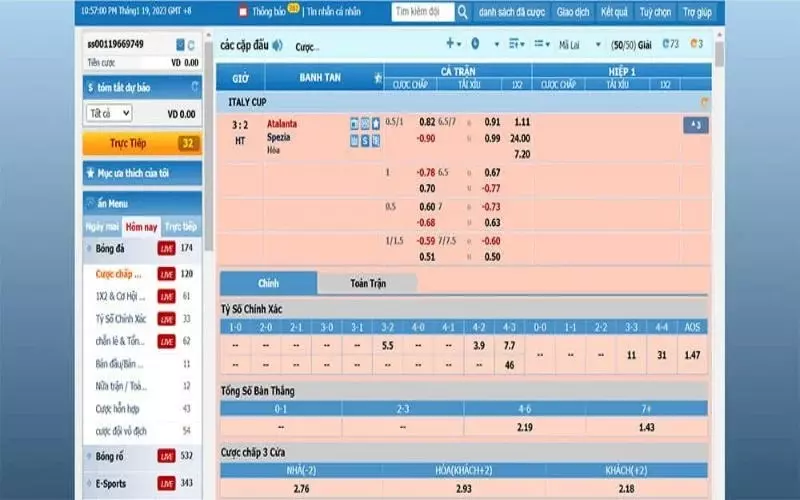Open the blue circle icon dropdown

pos(475,44)
